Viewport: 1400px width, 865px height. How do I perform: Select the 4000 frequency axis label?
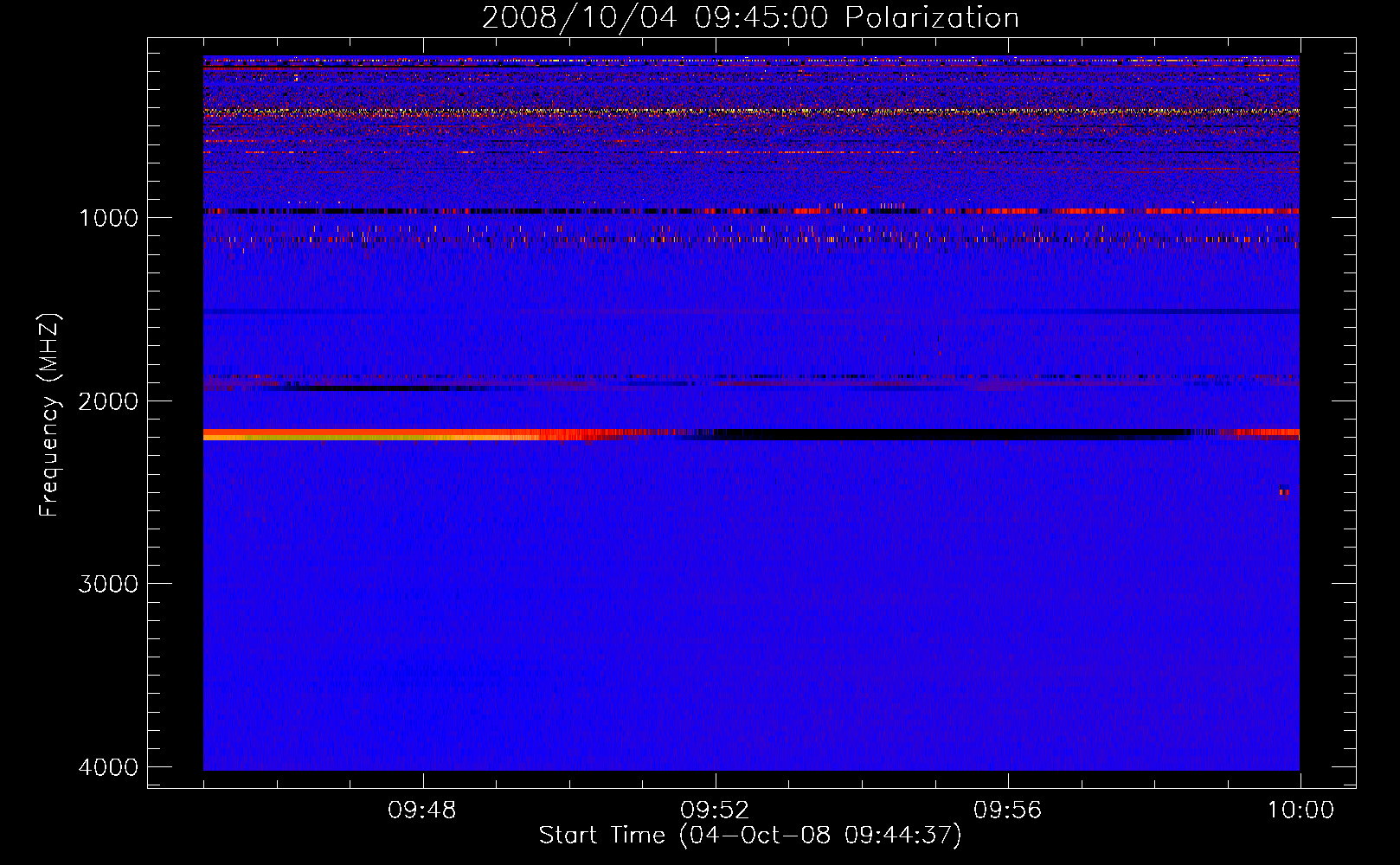tap(108, 767)
